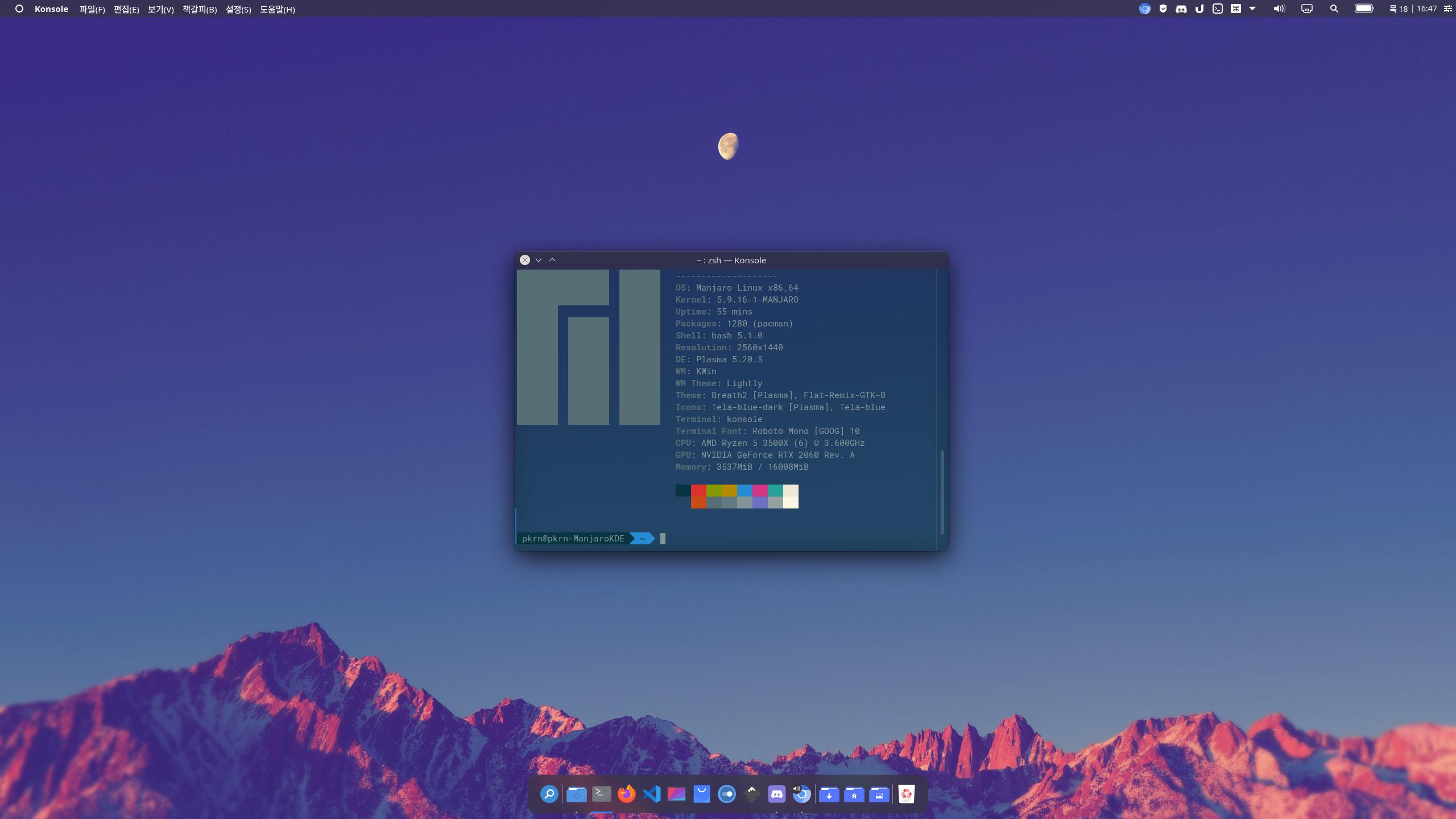
Task: Launch Firefox from the dock
Action: tap(627, 794)
